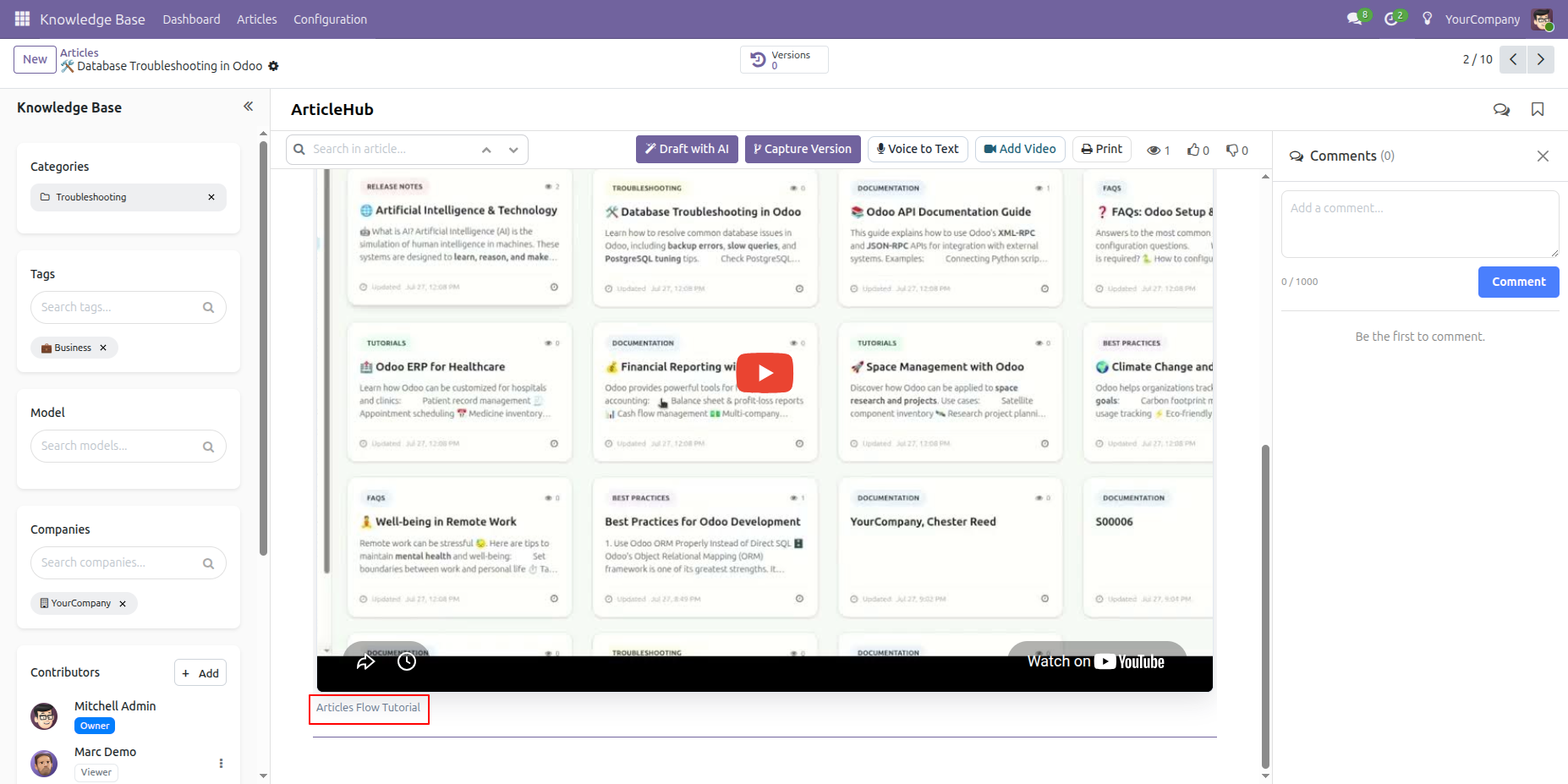Screen dimensions: 1568x784
Task: Click the sidebar vertical scrollbar
Action: (x=263, y=348)
